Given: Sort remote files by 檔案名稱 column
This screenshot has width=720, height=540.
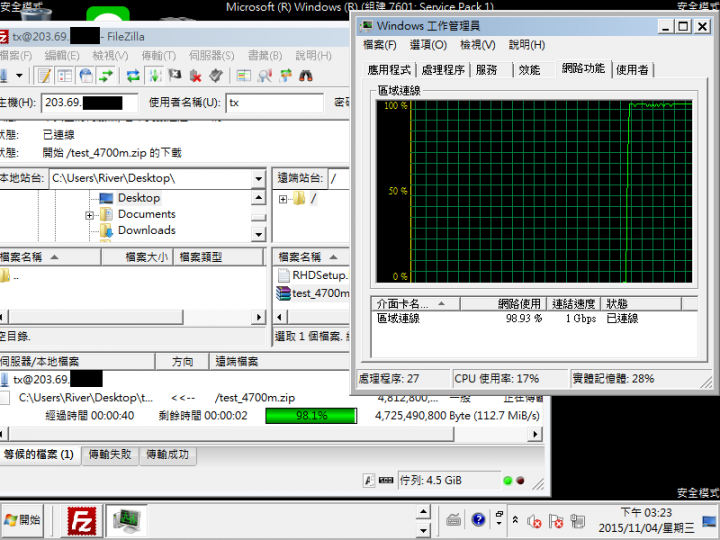Looking at the screenshot, I should pos(312,257).
